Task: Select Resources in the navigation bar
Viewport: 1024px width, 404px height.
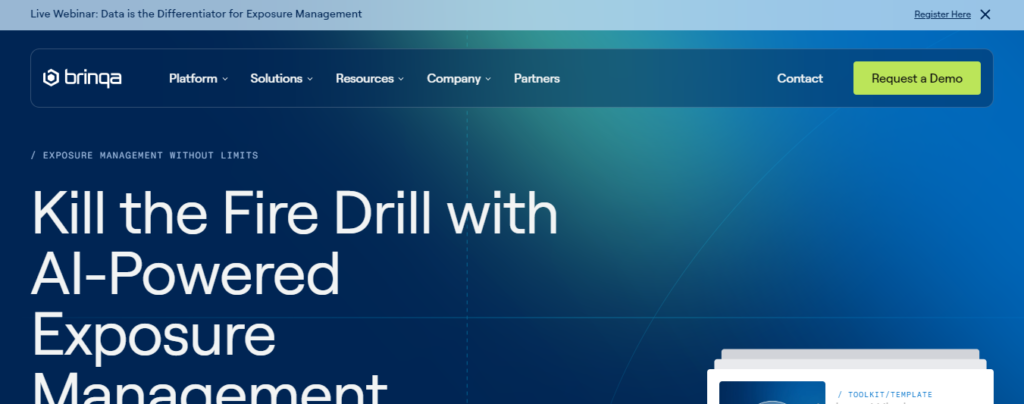Action: coord(364,78)
